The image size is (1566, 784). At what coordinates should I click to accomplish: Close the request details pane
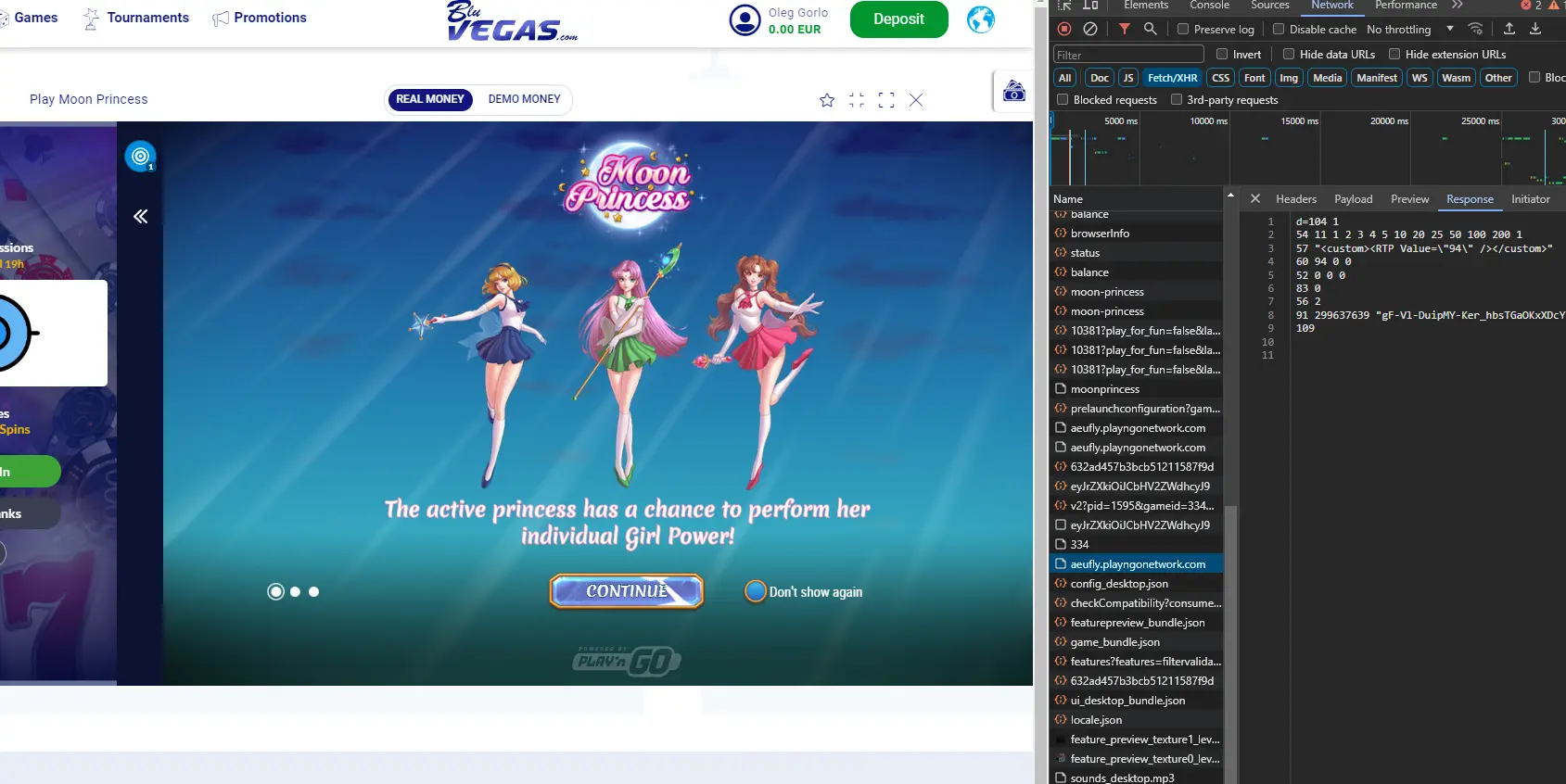[x=1255, y=198]
